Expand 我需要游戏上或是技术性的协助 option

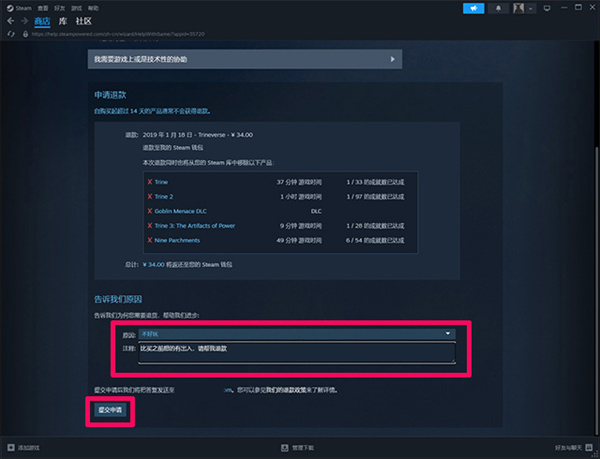pyautogui.click(x=245, y=59)
